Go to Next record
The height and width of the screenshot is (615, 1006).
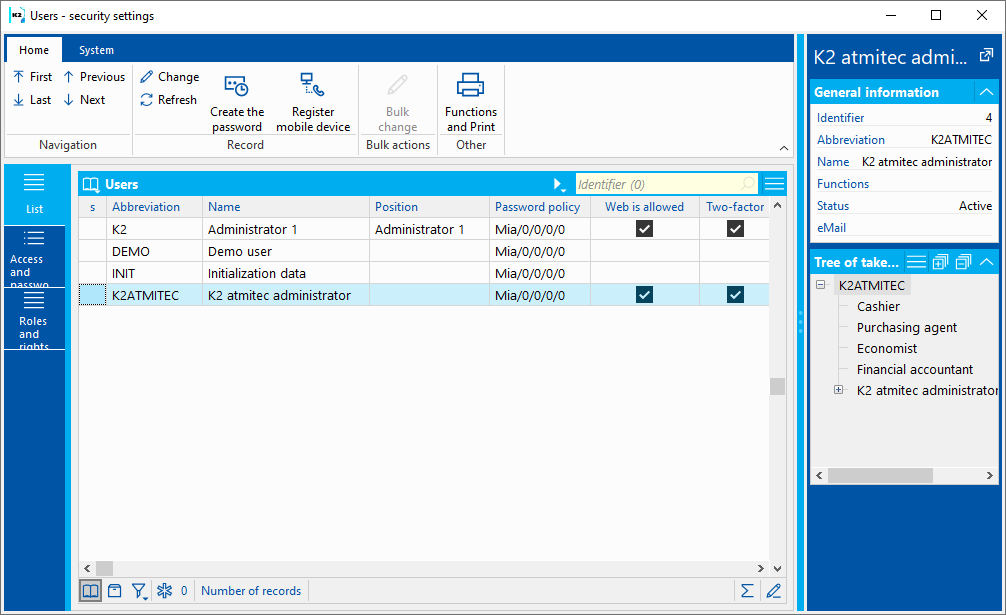click(x=84, y=100)
